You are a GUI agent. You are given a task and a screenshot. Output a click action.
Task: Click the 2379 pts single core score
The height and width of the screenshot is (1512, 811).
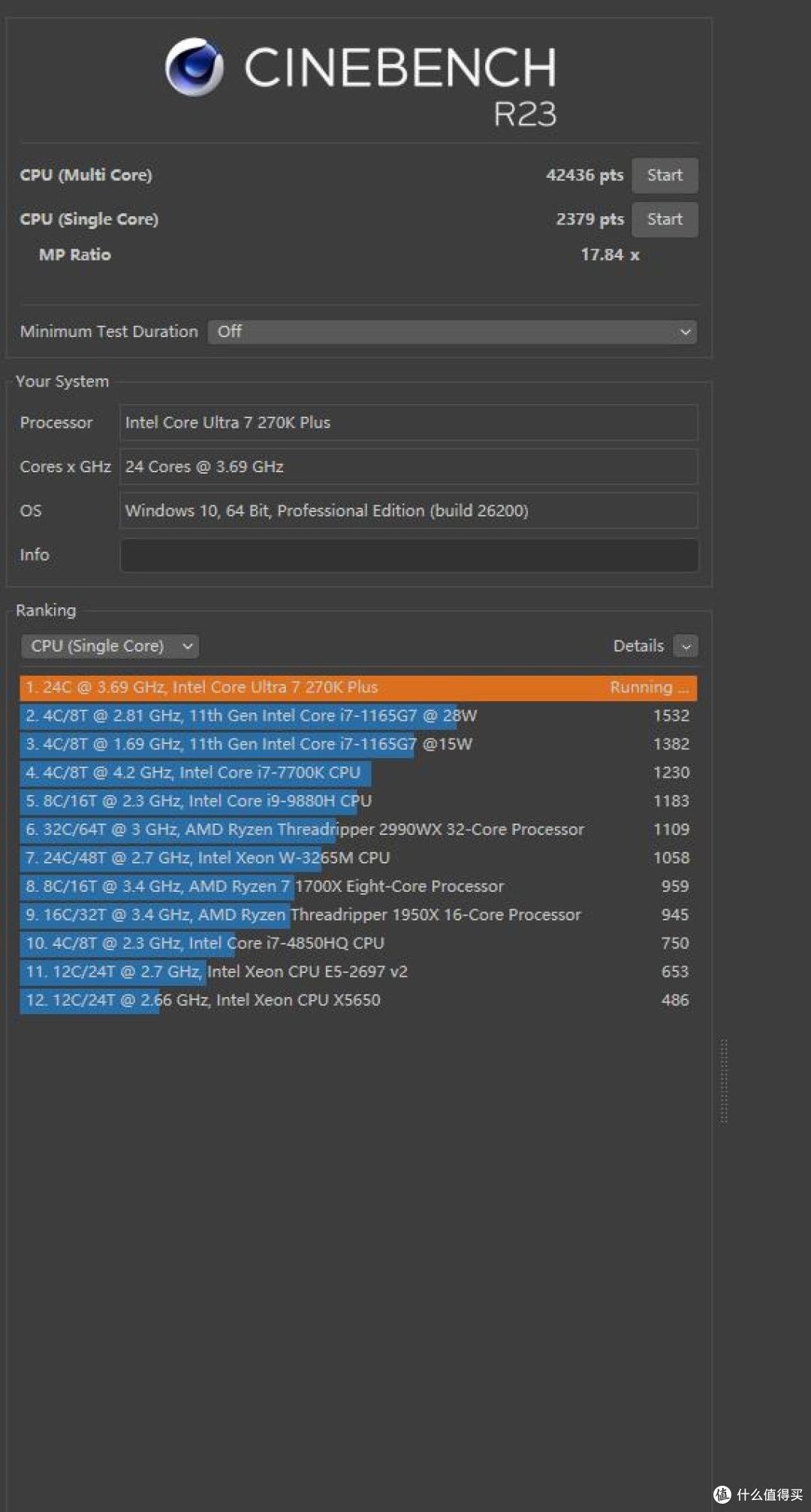click(589, 219)
